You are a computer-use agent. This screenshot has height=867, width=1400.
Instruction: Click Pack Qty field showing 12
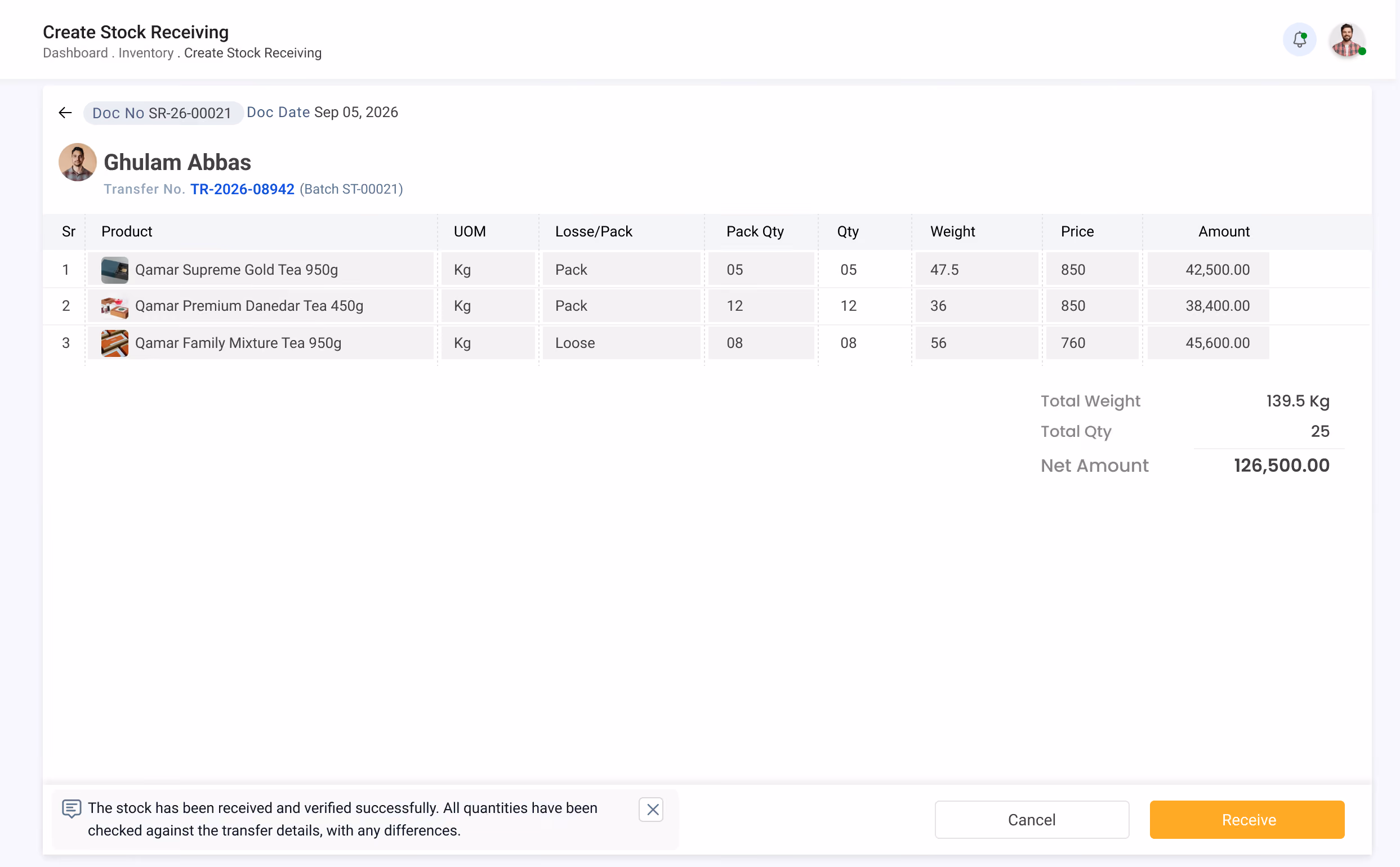click(x=761, y=306)
